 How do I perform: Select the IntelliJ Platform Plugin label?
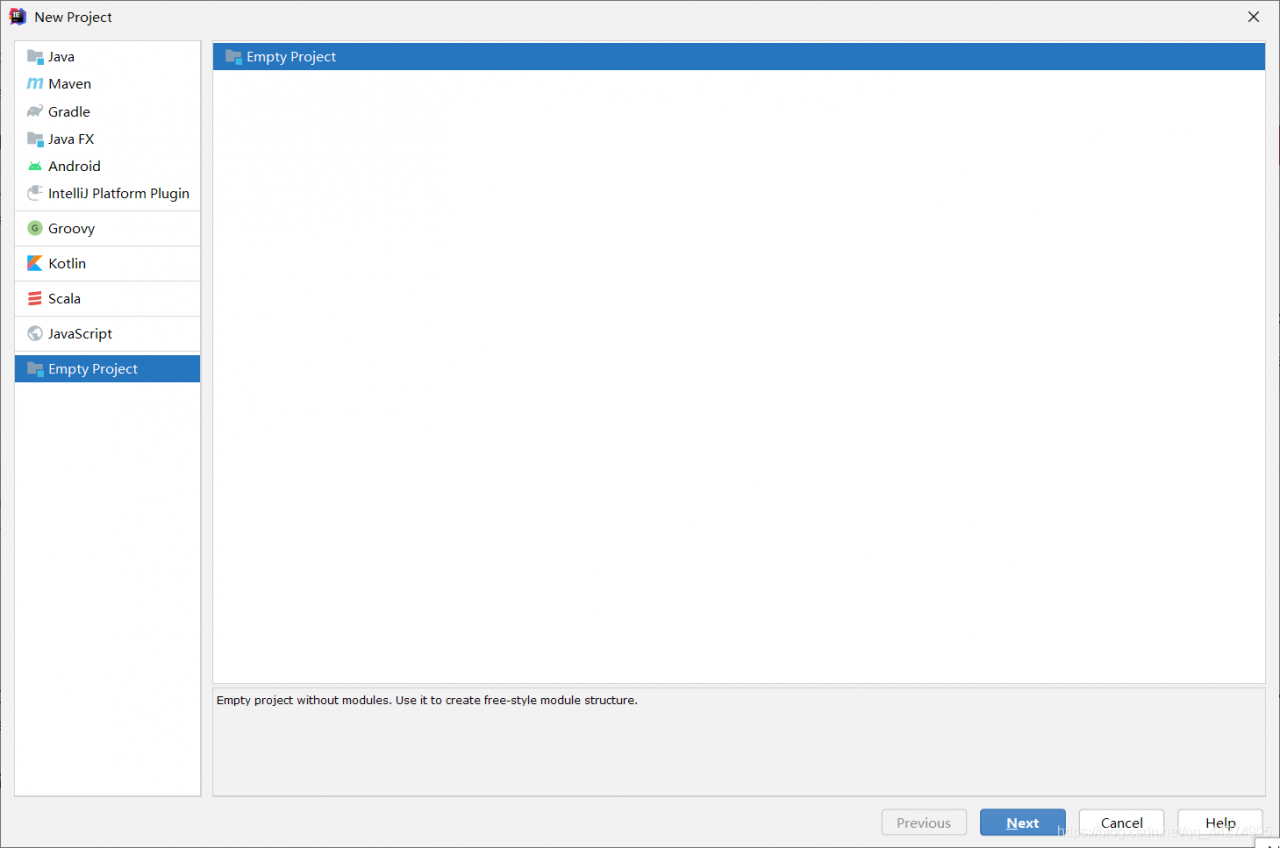click(119, 194)
